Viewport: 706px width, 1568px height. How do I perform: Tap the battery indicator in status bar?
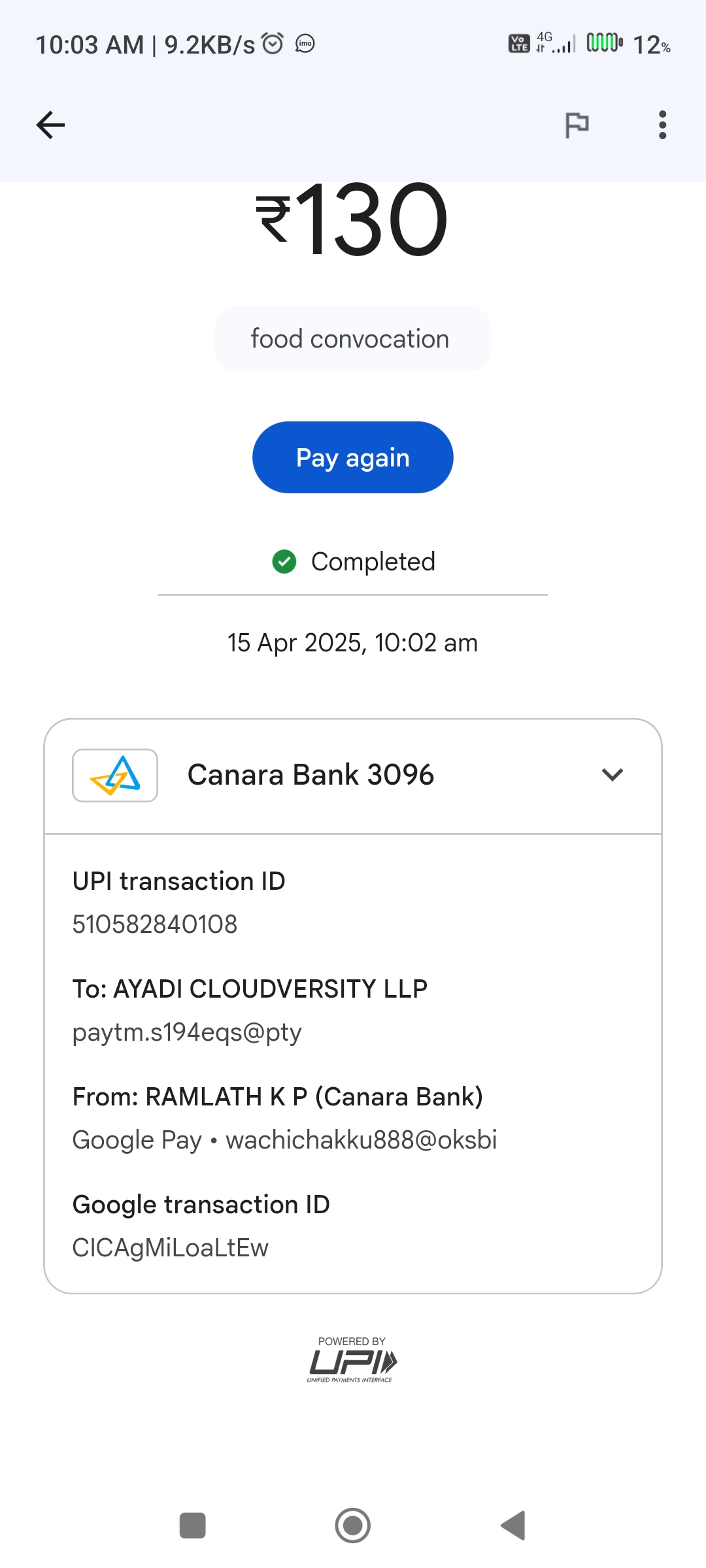[x=605, y=43]
